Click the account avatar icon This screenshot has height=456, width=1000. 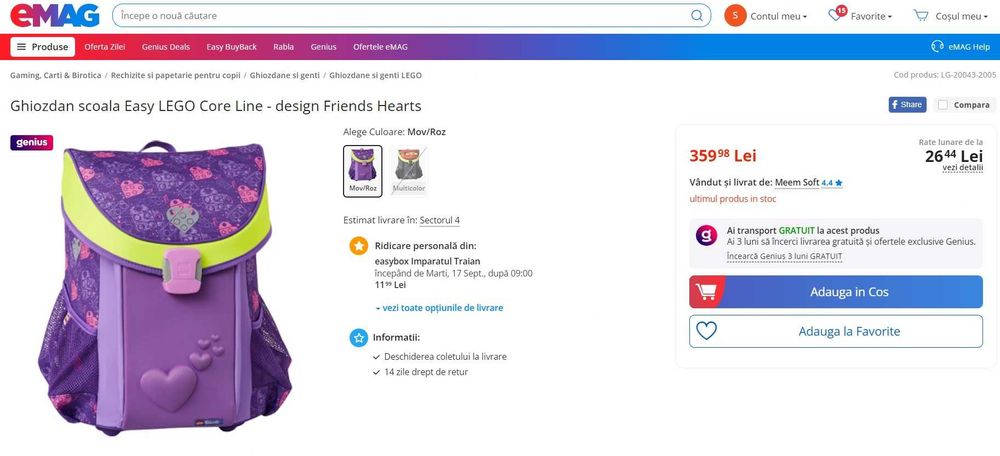735,16
